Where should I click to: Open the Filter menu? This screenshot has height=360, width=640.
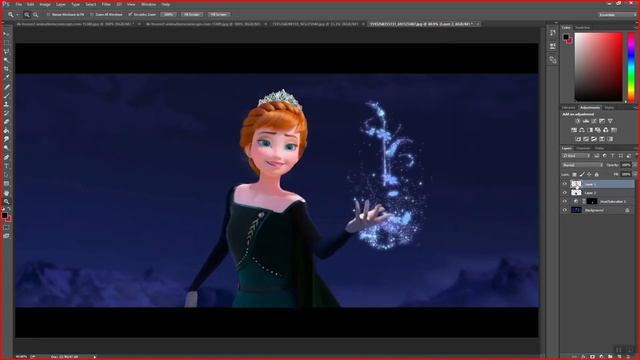pos(106,4)
